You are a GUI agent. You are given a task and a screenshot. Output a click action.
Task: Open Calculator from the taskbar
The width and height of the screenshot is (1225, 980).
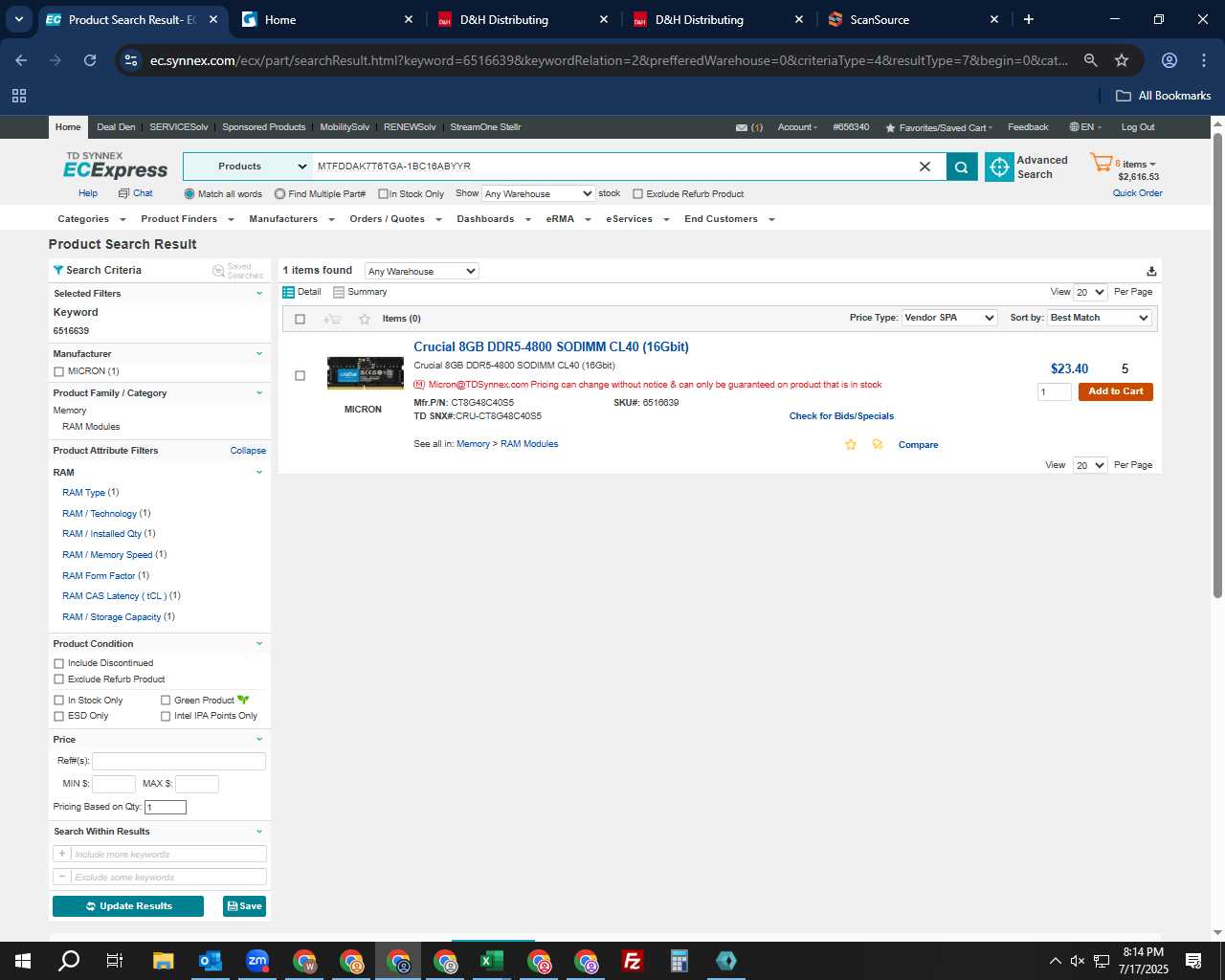[x=679, y=961]
